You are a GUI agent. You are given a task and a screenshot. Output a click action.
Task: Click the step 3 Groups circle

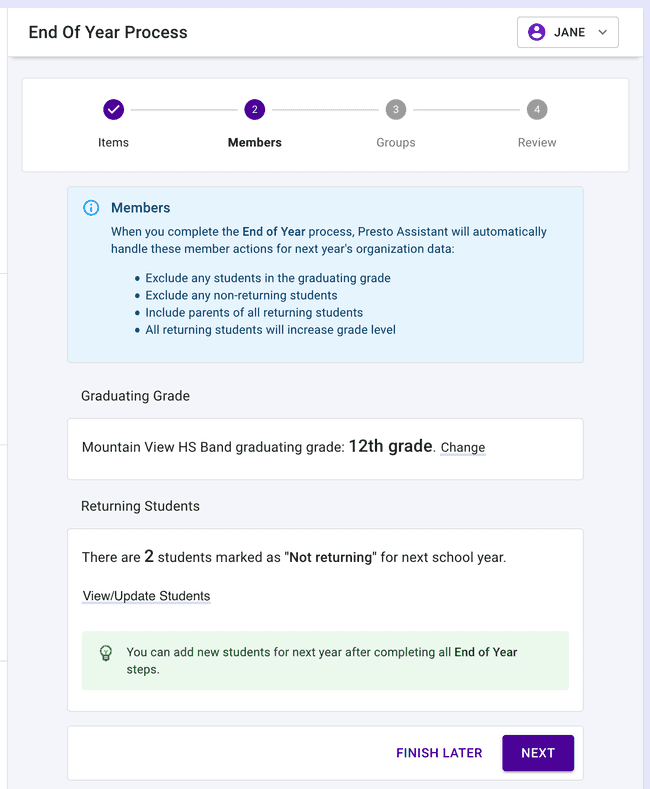click(396, 109)
